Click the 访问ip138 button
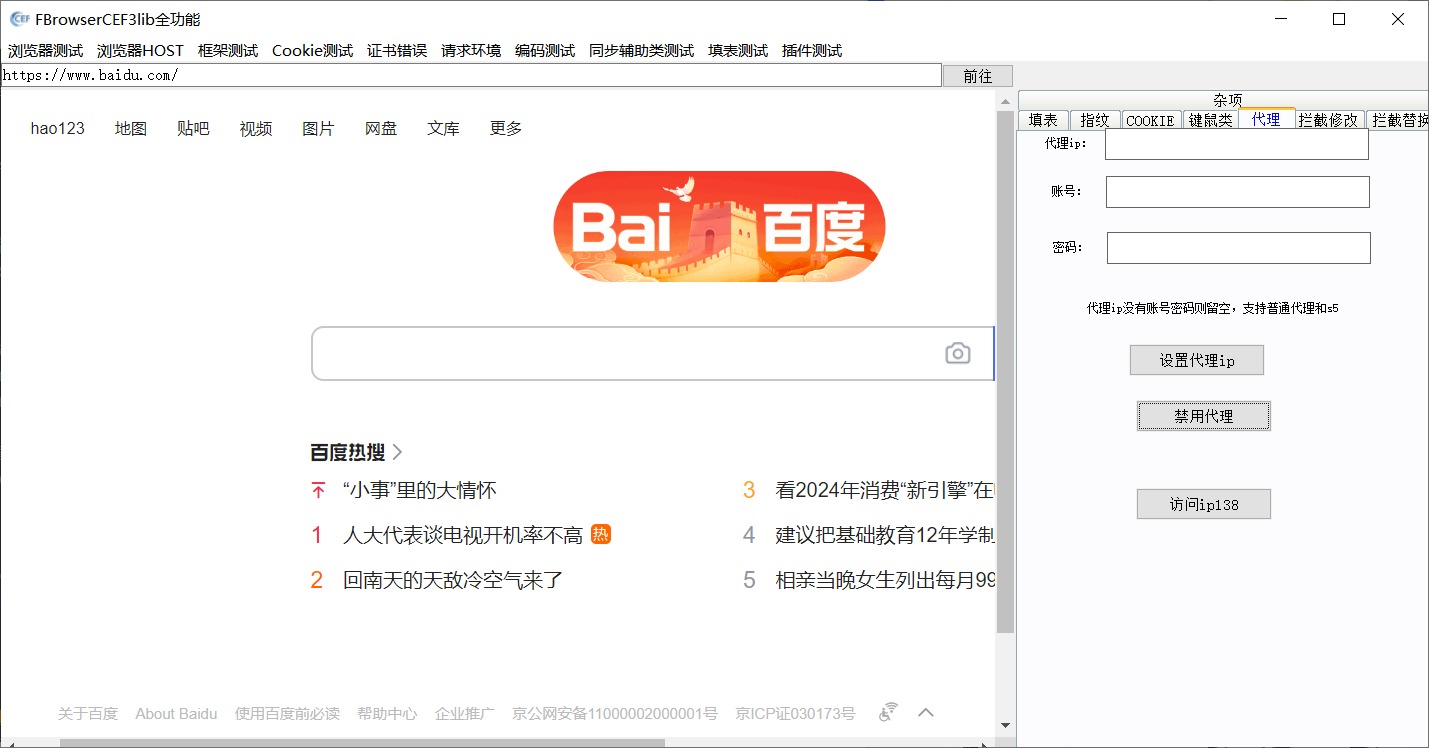Image resolution: width=1429 pixels, height=748 pixels. point(1204,504)
